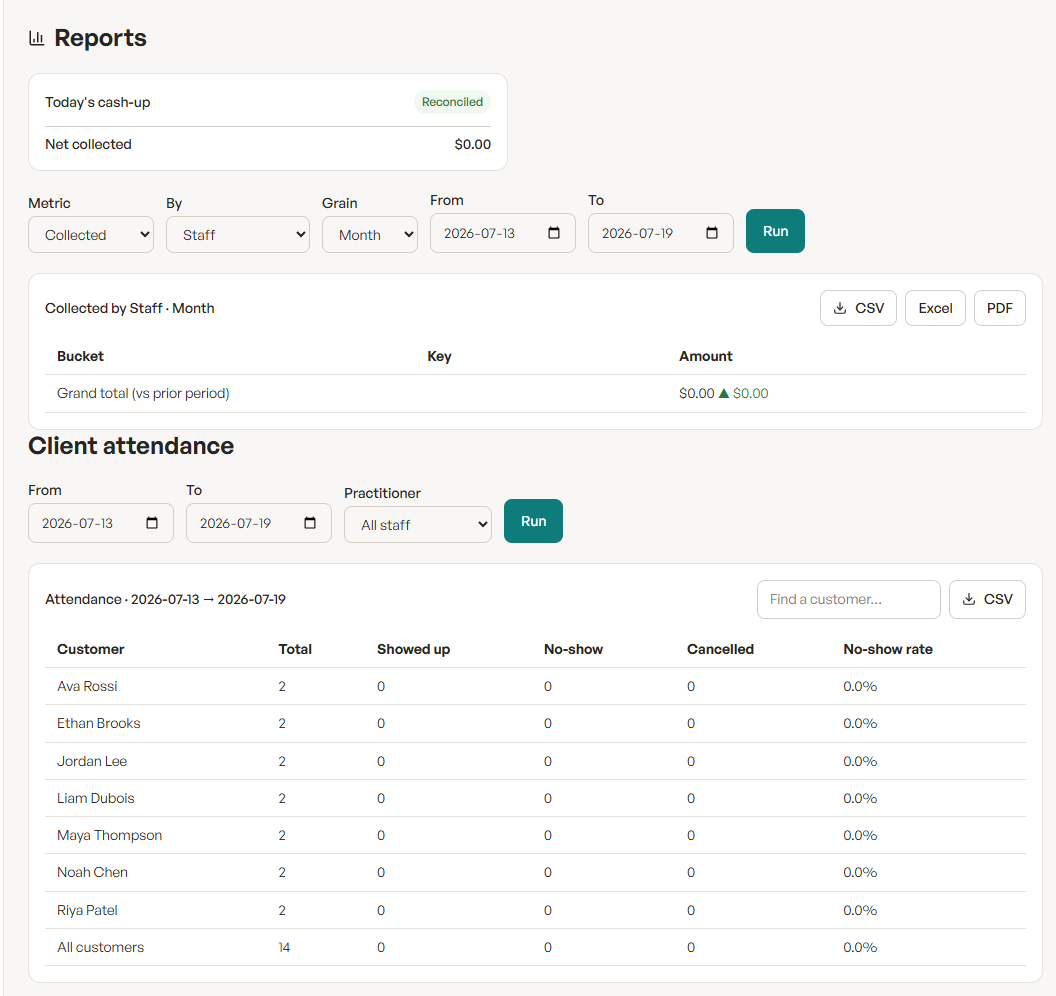
Task: Click the Customer column header
Action: pyautogui.click(x=91, y=649)
